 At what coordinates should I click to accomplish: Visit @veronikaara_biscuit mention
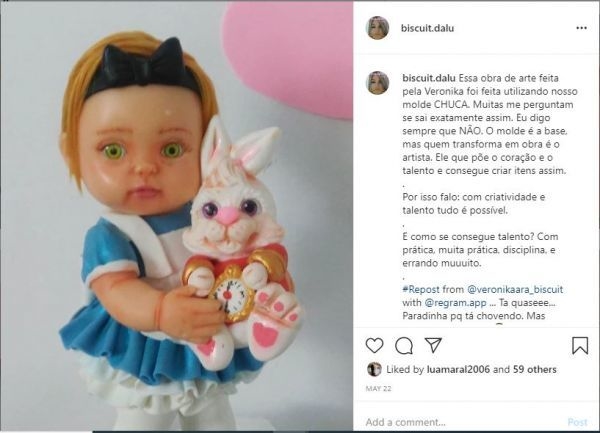[x=515, y=289]
